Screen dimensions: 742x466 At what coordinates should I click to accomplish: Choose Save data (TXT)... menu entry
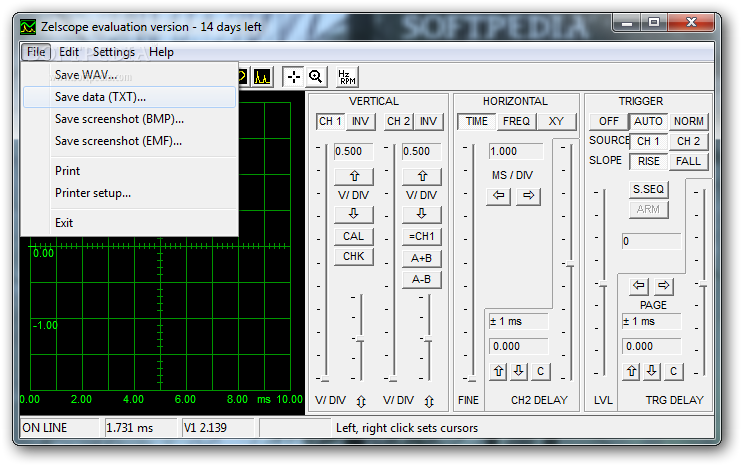tap(129, 97)
